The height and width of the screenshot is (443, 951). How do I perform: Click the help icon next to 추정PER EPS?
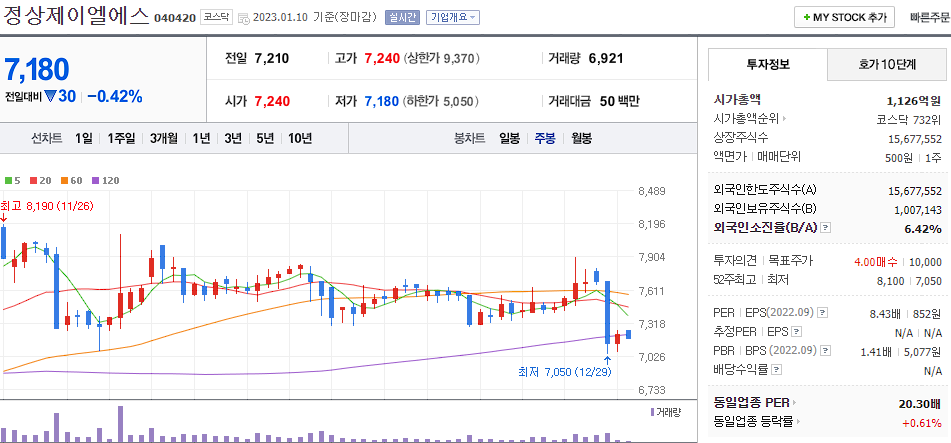797,332
